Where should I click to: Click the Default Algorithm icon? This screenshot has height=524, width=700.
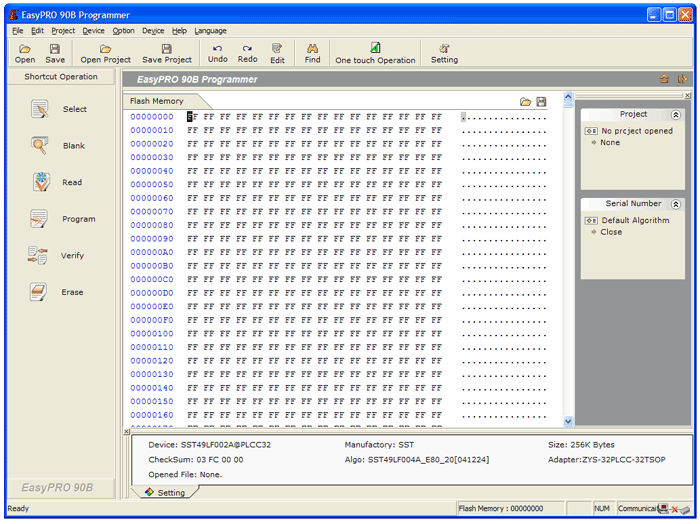click(x=591, y=220)
